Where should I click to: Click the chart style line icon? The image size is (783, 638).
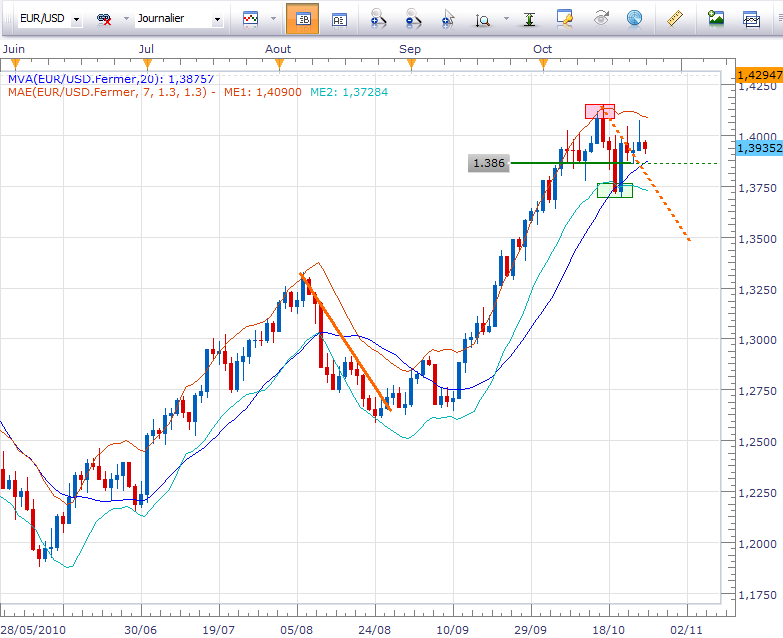pos(250,18)
